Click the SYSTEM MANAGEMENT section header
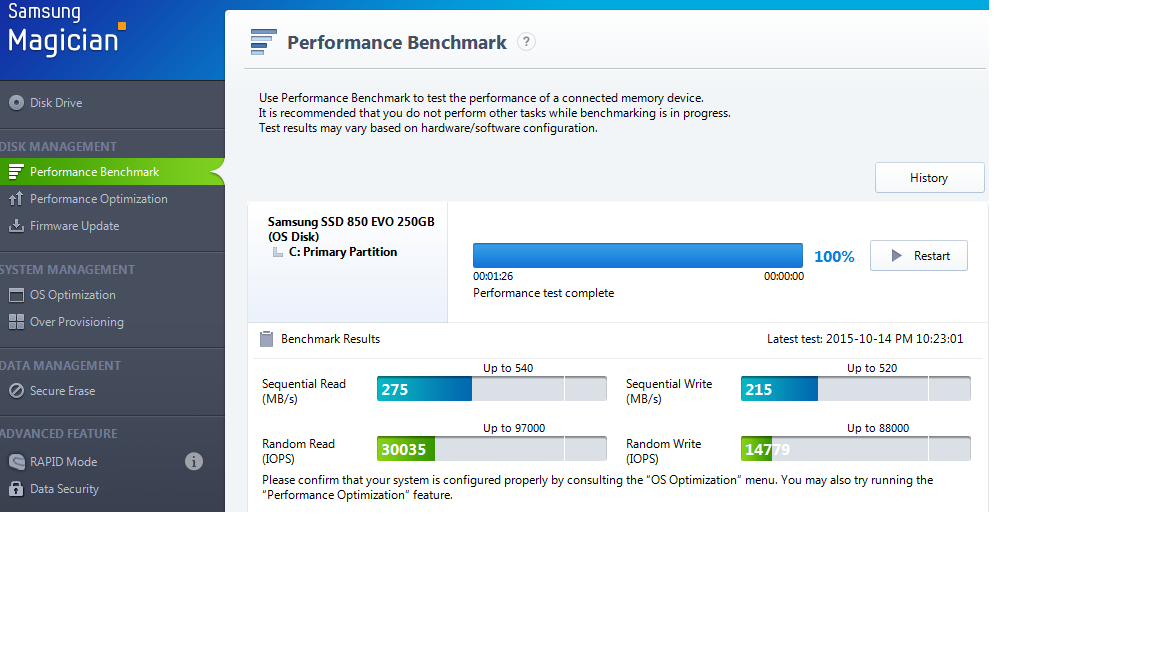Viewport: 1152px width, 648px height. coord(68,270)
